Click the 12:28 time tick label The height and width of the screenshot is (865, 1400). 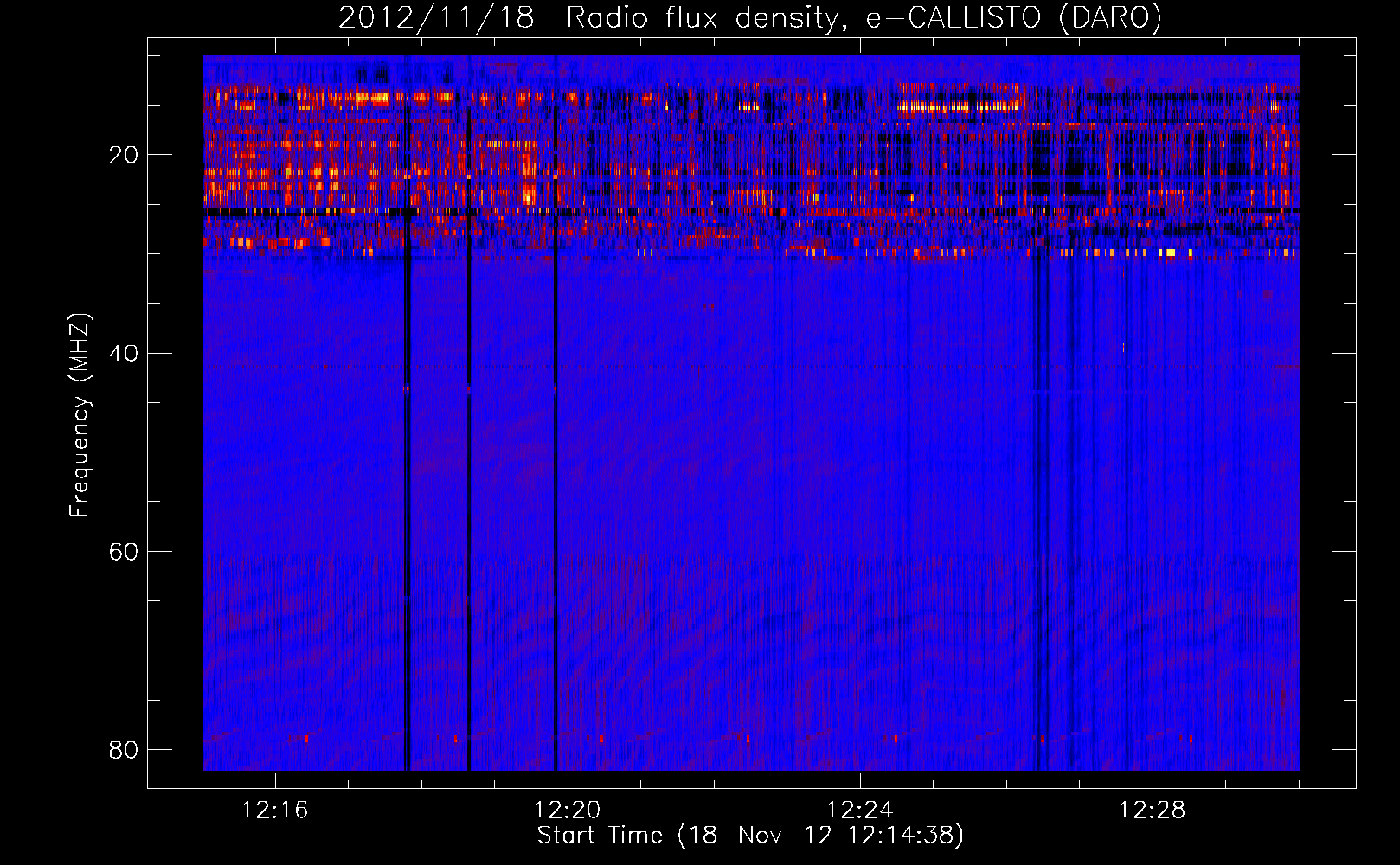1153,811
